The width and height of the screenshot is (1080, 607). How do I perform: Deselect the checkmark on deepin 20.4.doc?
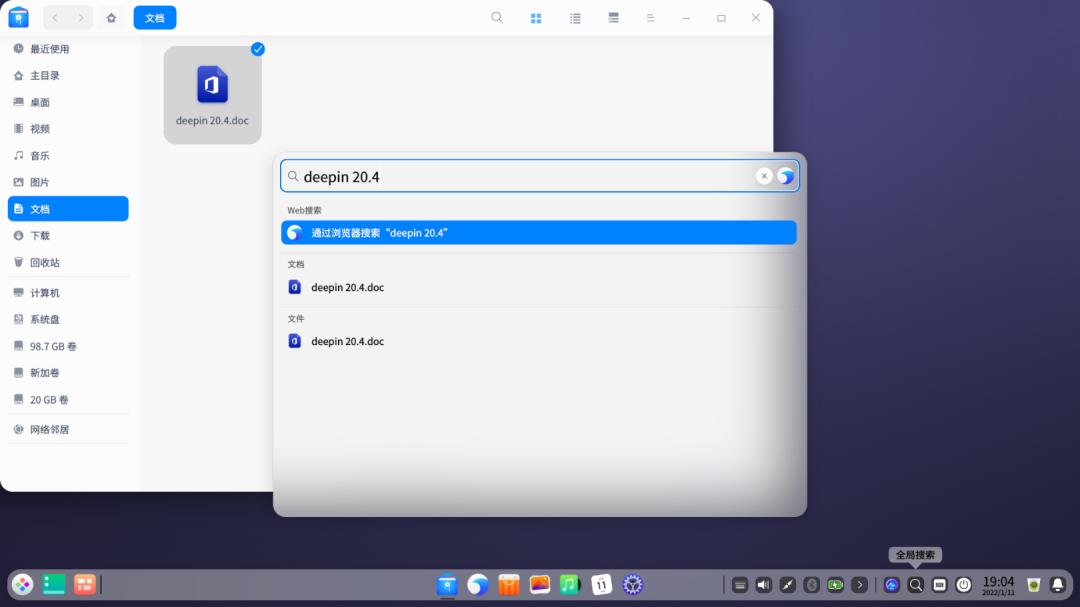[x=257, y=49]
